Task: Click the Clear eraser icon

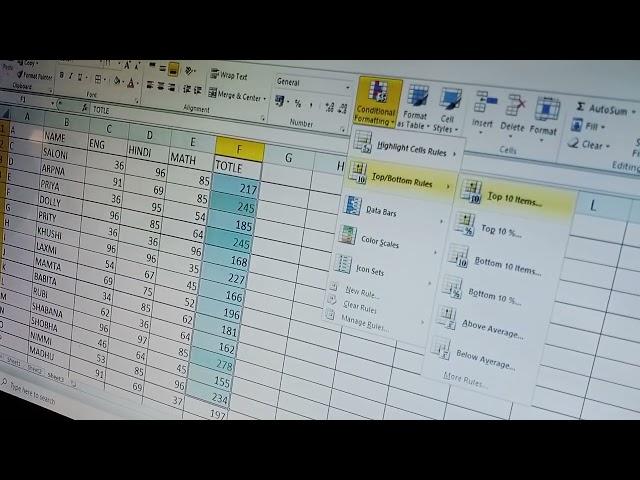Action: coord(573,143)
